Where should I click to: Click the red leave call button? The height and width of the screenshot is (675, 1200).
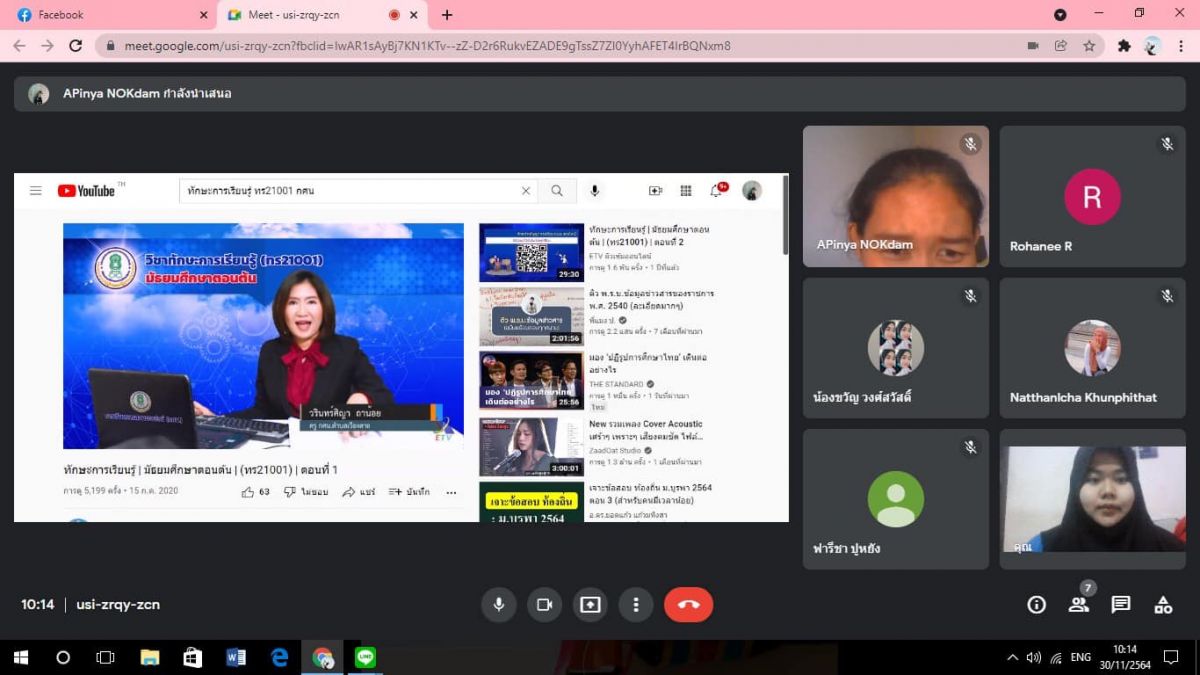pos(688,604)
